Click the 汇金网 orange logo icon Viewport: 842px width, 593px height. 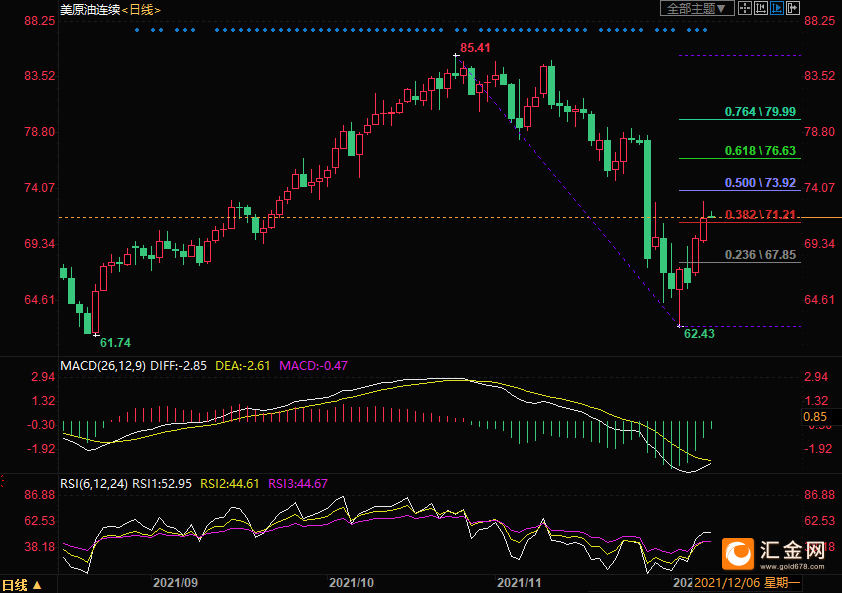[x=739, y=554]
